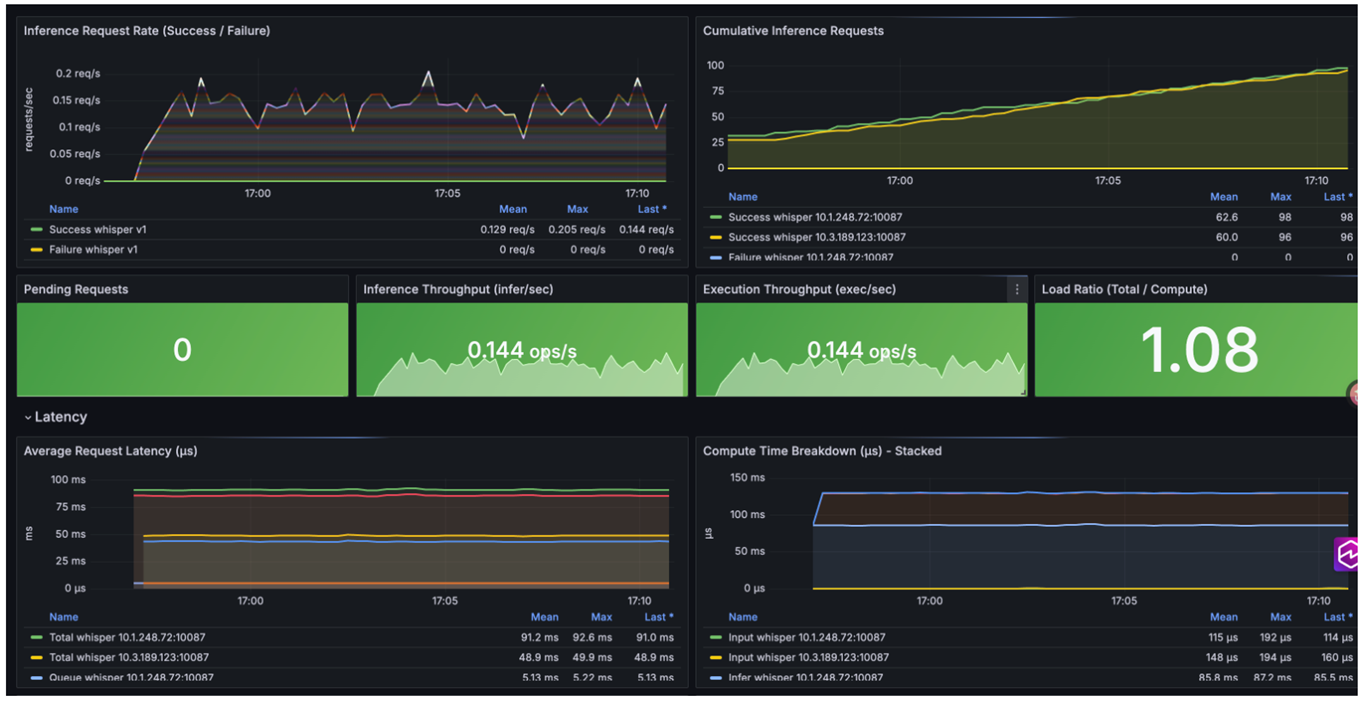Toggle Input whisper 10.1.248.72:10087 series
This screenshot has width=1362, height=701.
[806, 637]
